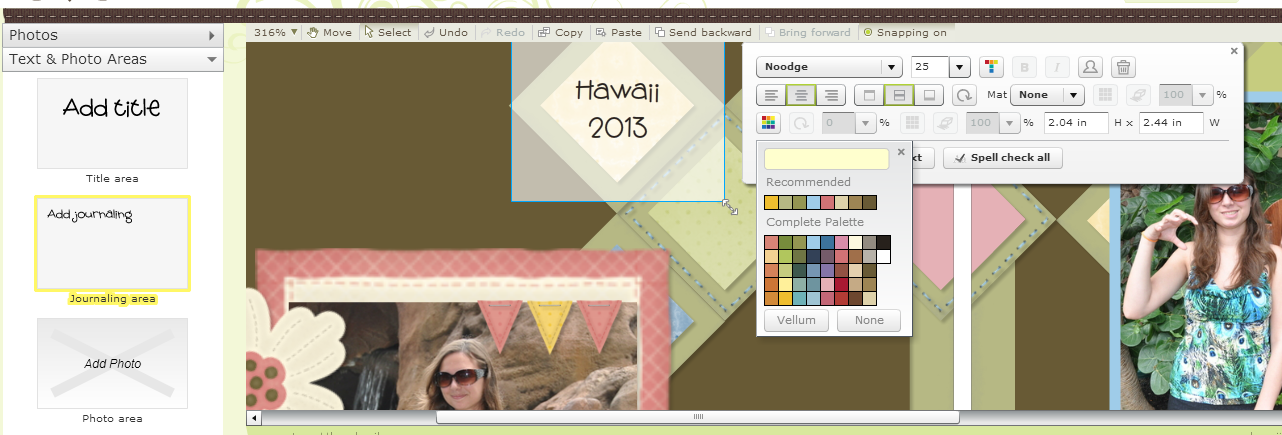This screenshot has width=1282, height=435.
Task: Delete the text area with trash icon
Action: (x=1123, y=67)
